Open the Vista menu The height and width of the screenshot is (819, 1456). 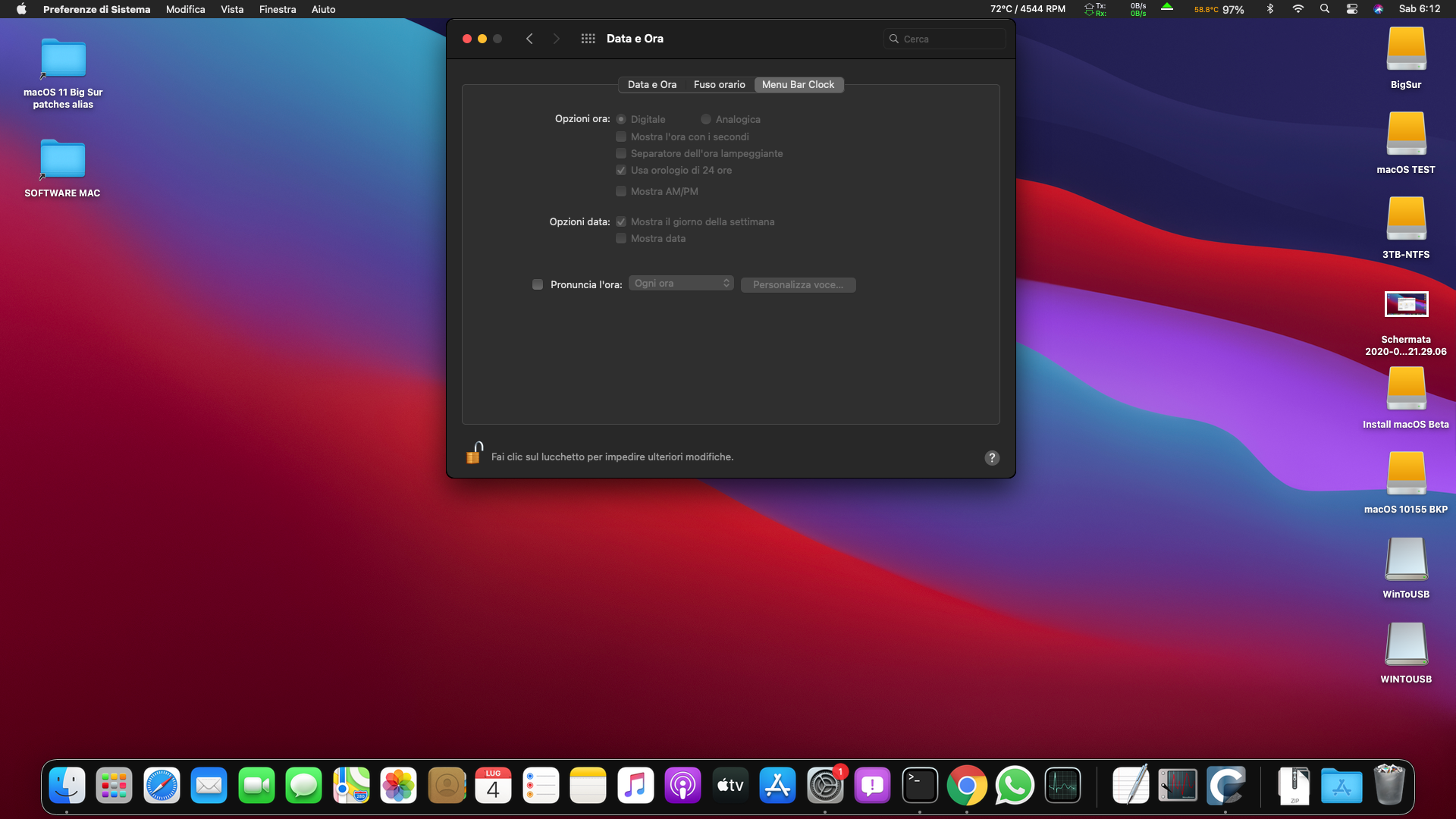[x=232, y=9]
